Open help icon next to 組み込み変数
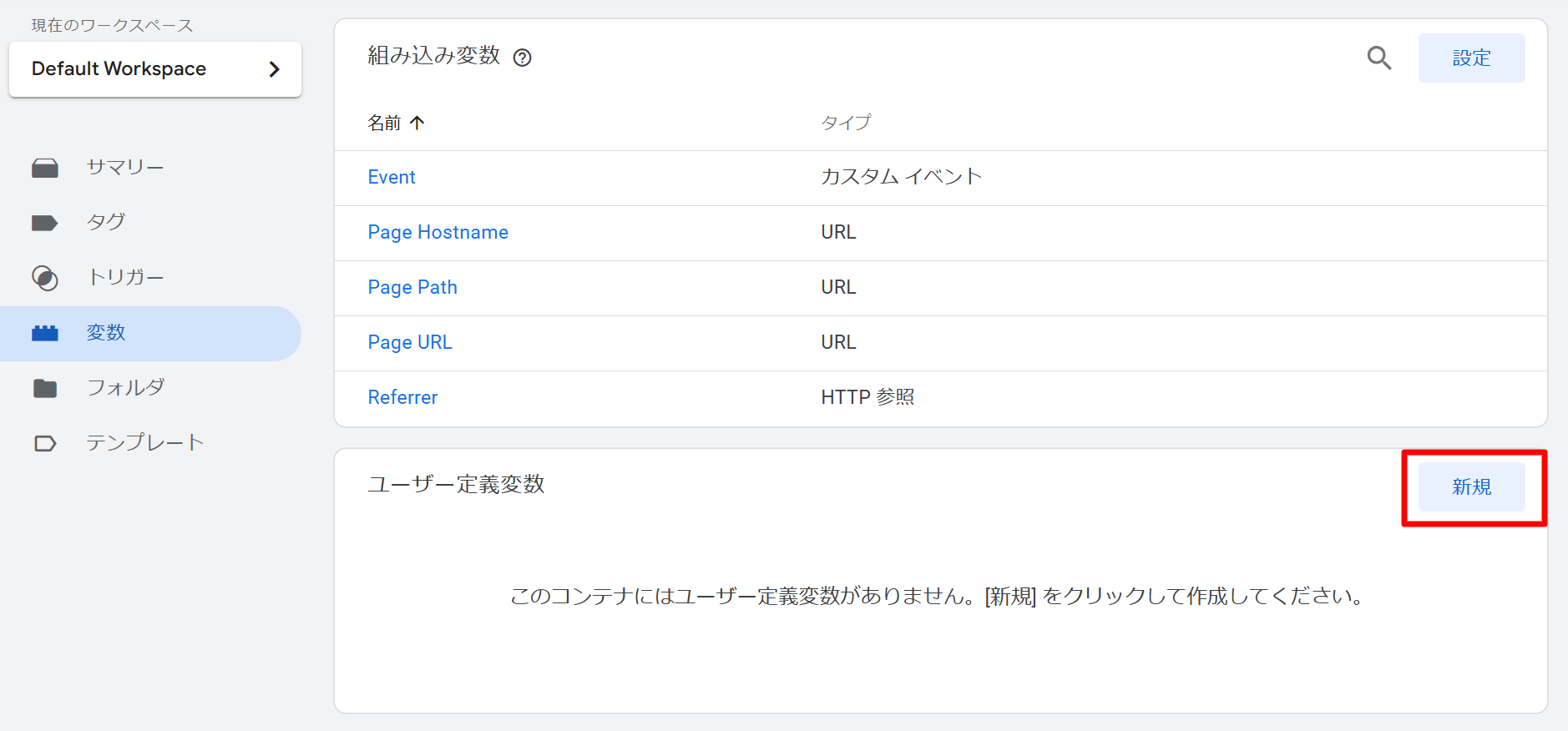The image size is (1568, 731). click(x=523, y=58)
